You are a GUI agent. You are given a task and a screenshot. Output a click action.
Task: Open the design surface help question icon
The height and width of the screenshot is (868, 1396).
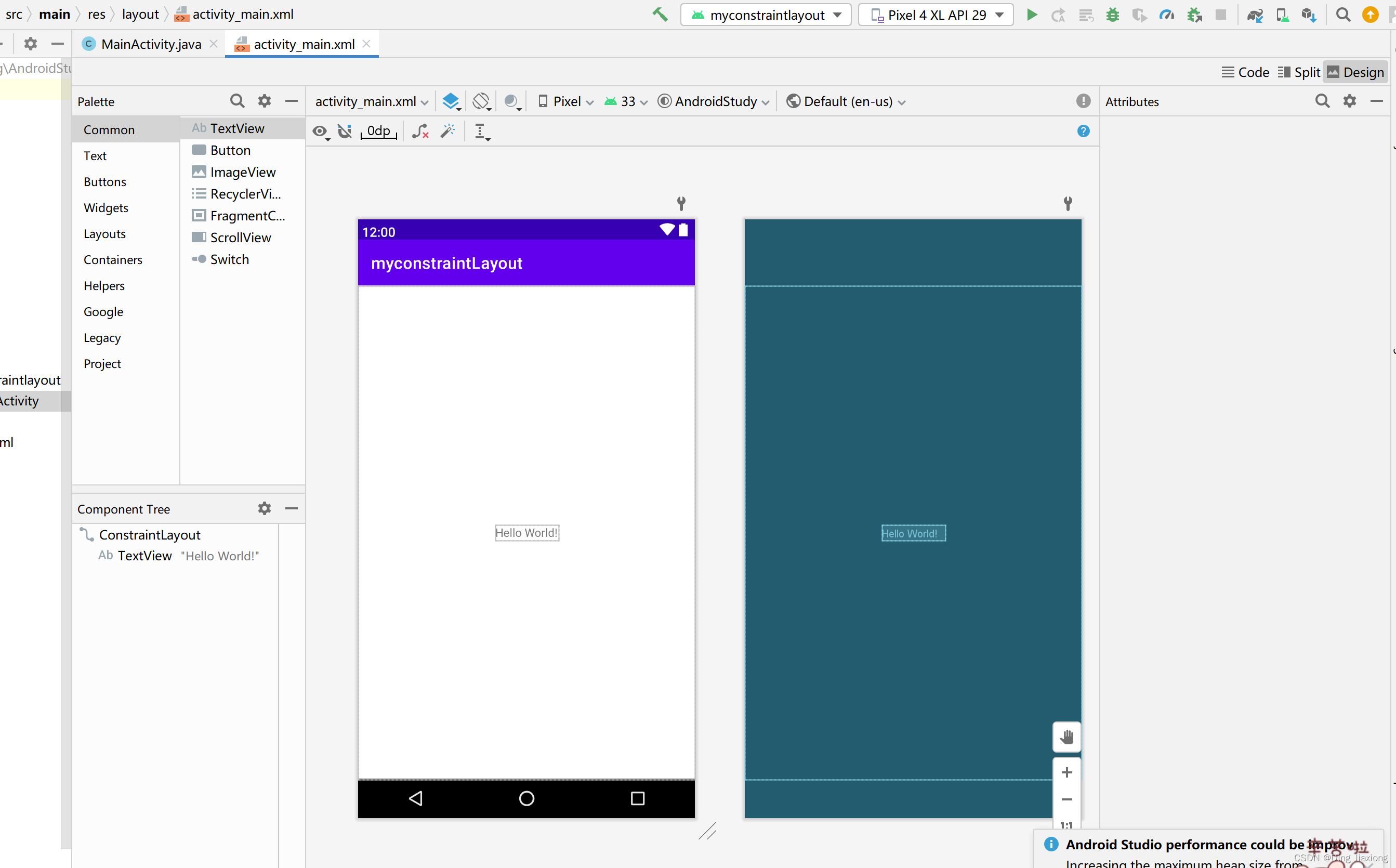[1083, 131]
